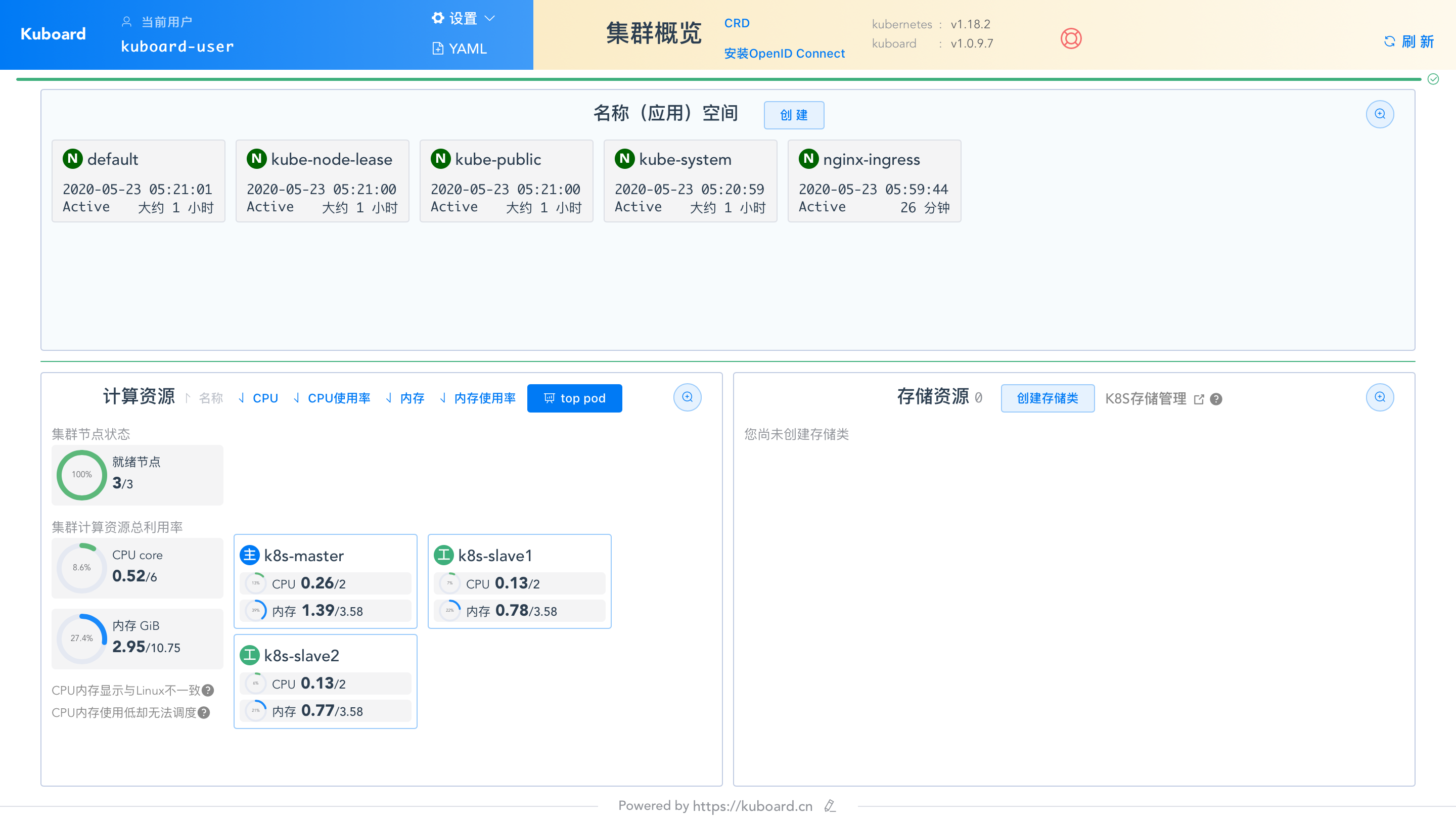Viewport: 1456px width, 820px height.
Task: Click the external link icon beside K8S存储管理
Action: tap(1199, 398)
